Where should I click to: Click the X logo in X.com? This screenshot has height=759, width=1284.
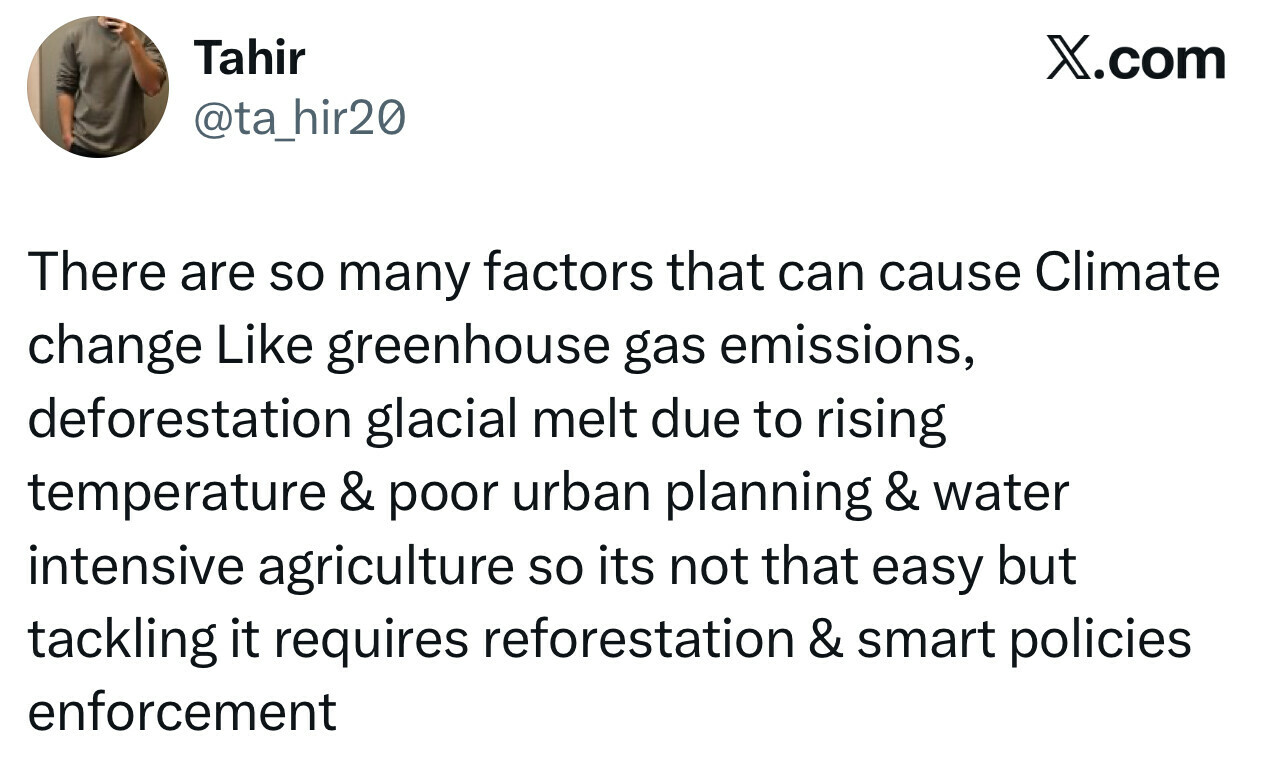click(1067, 59)
